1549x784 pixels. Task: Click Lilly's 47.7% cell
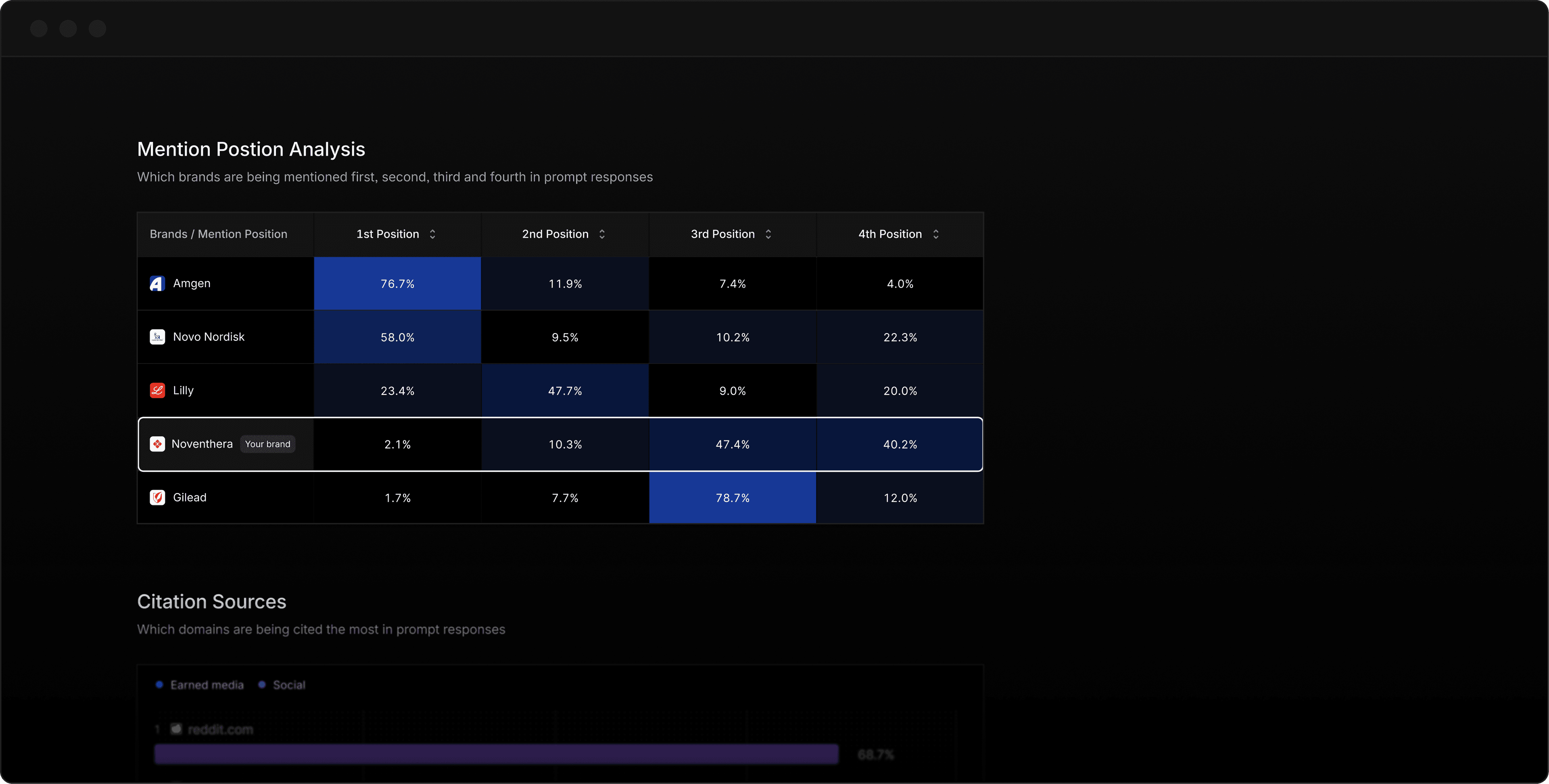(x=565, y=391)
